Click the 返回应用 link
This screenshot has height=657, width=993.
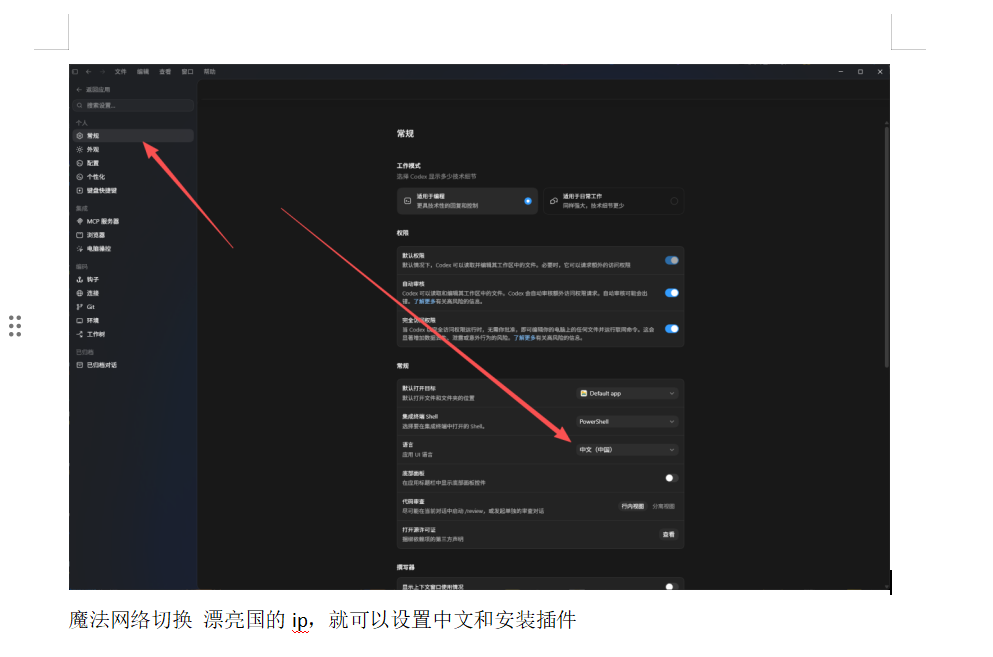[98, 90]
